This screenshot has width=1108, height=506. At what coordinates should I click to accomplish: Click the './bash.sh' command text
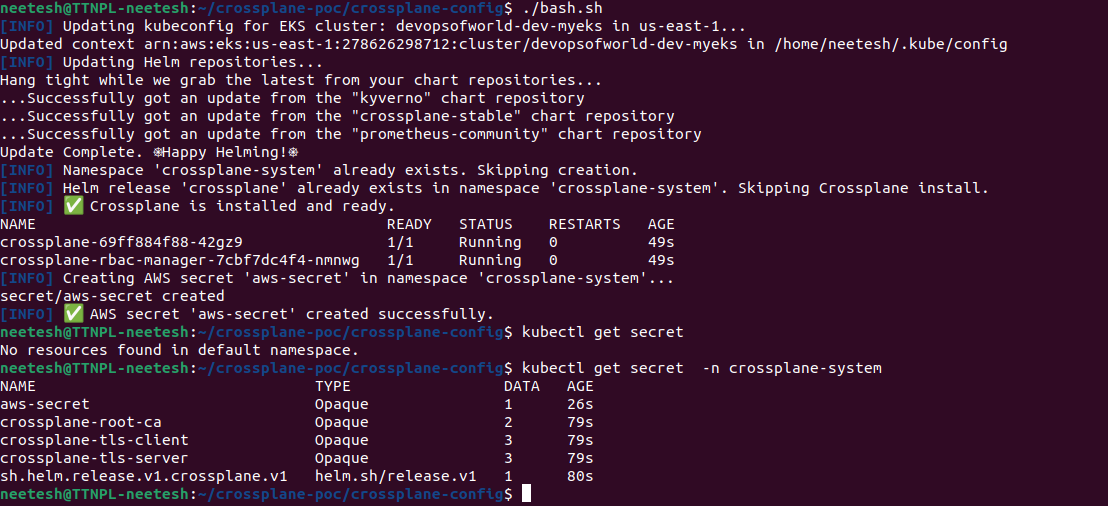(x=562, y=8)
